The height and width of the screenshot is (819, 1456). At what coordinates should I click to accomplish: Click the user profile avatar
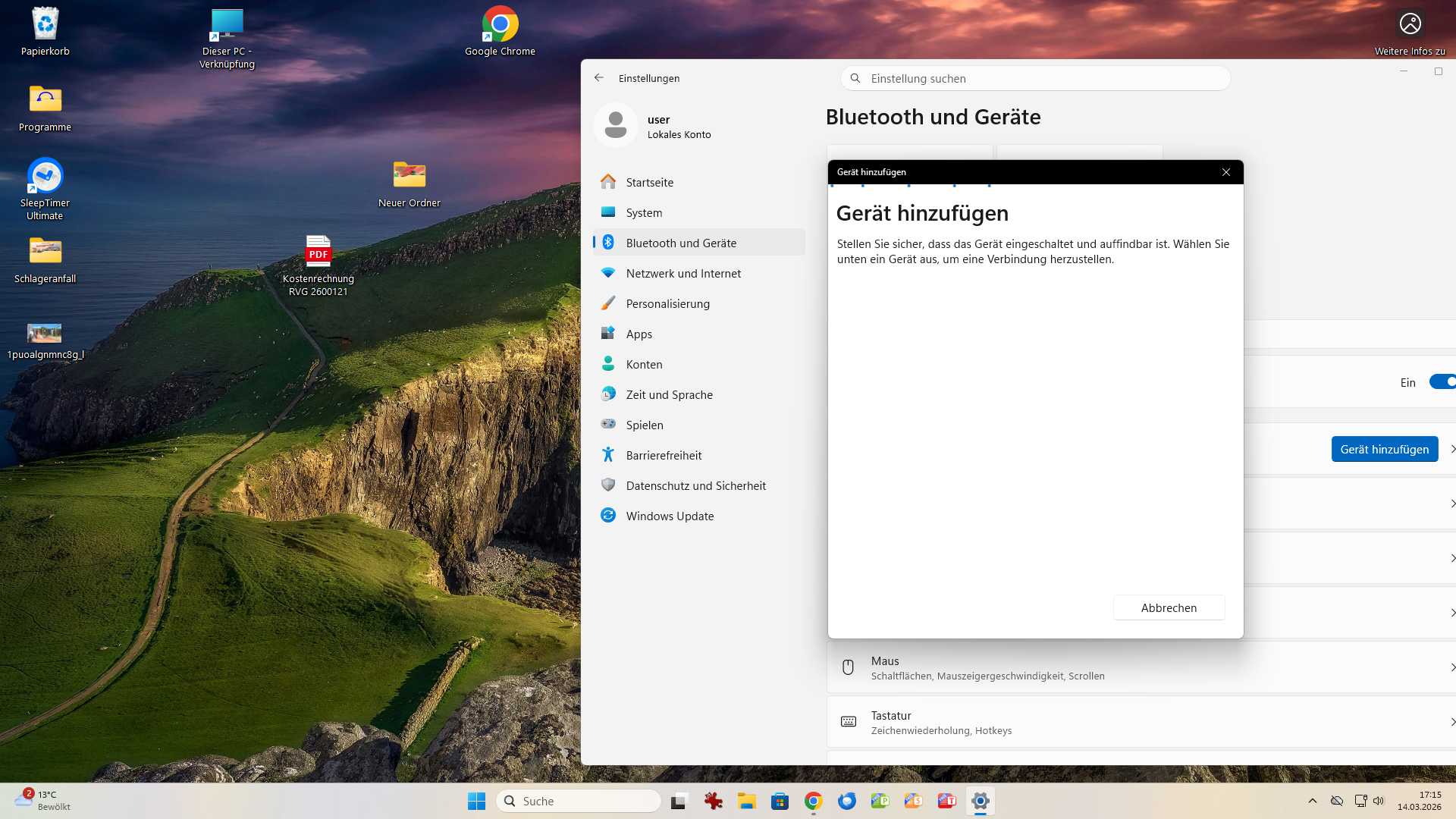[x=616, y=126]
